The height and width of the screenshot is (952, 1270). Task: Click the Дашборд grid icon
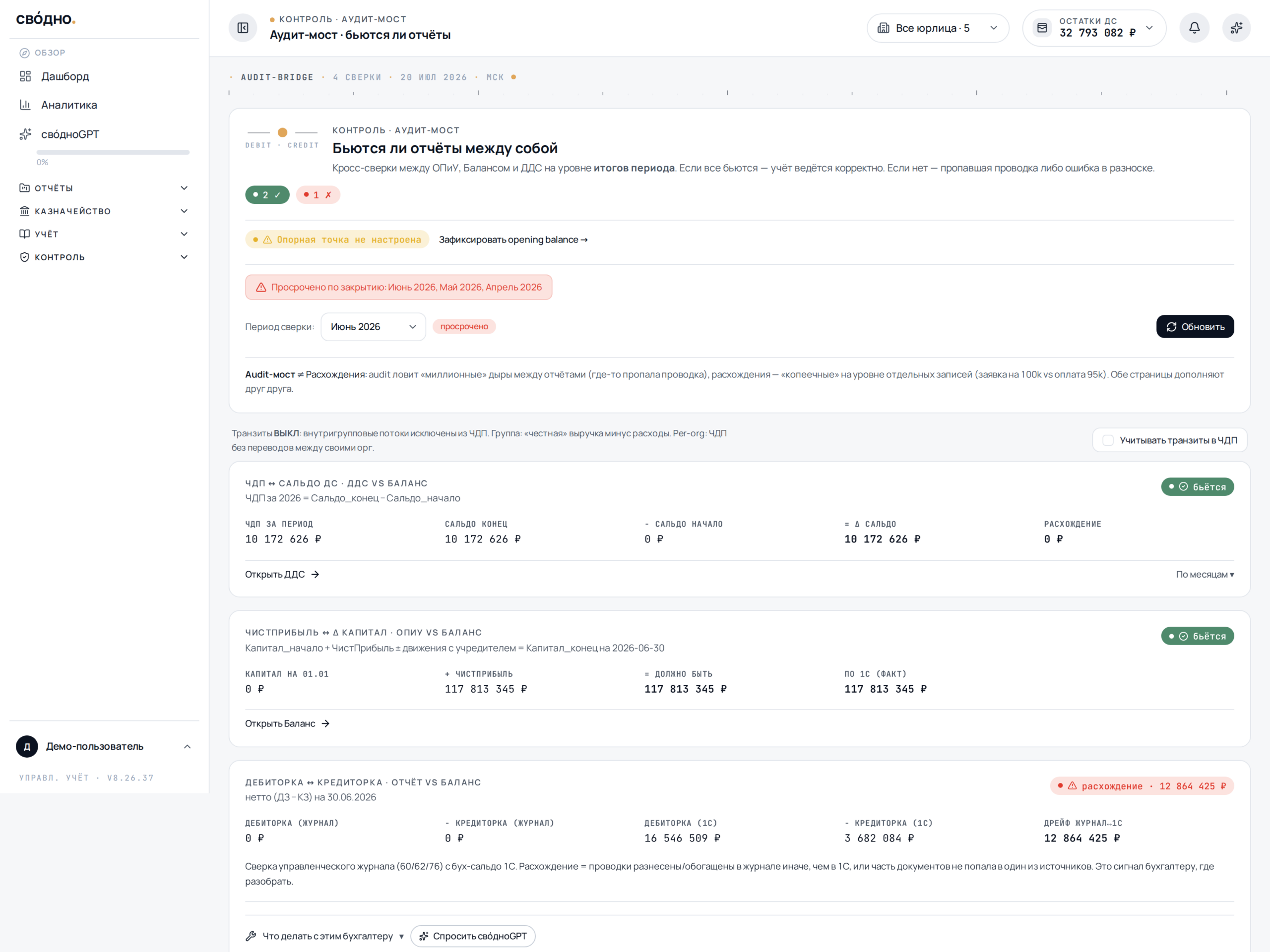coord(25,76)
